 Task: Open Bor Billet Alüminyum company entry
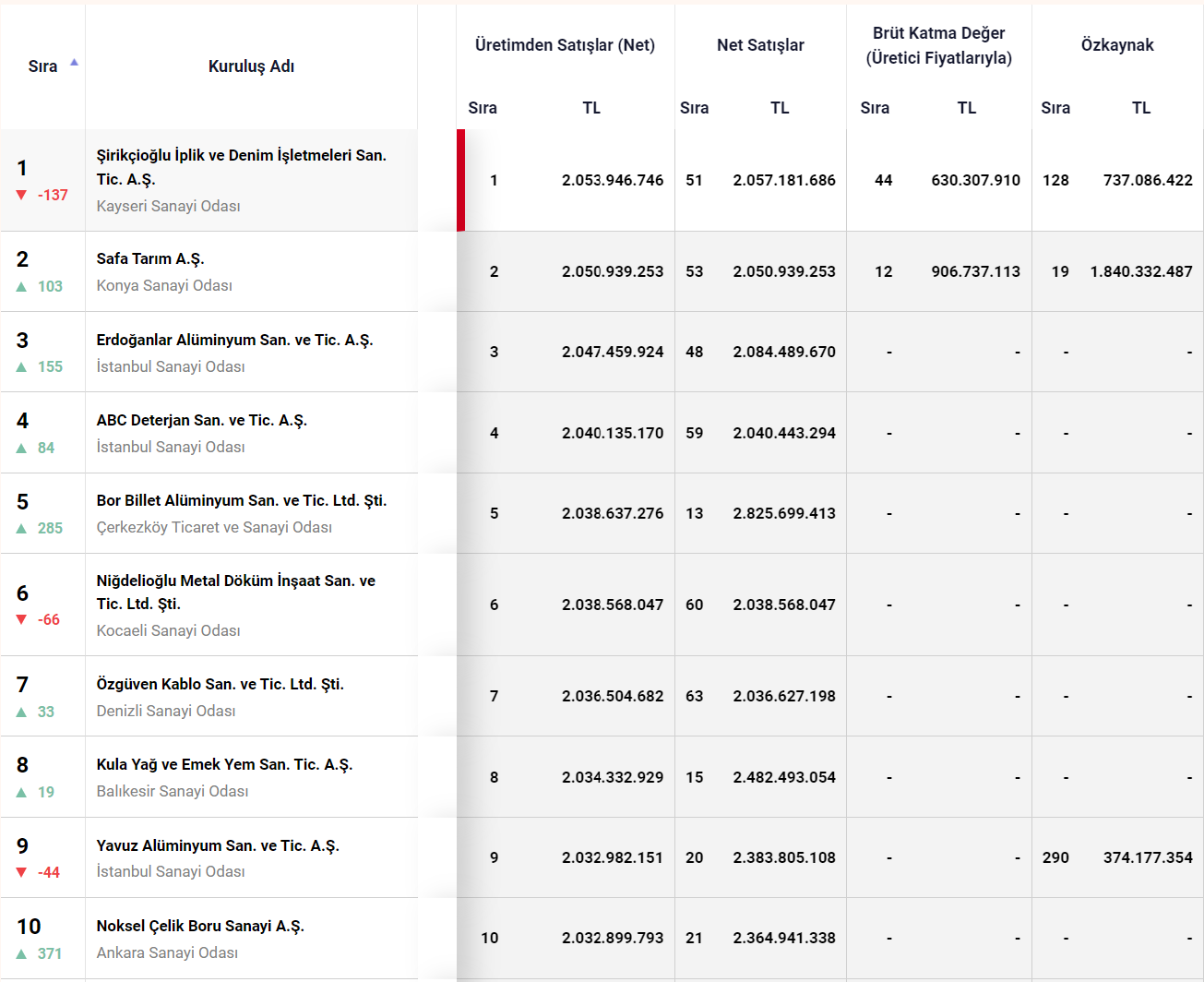click(x=241, y=500)
